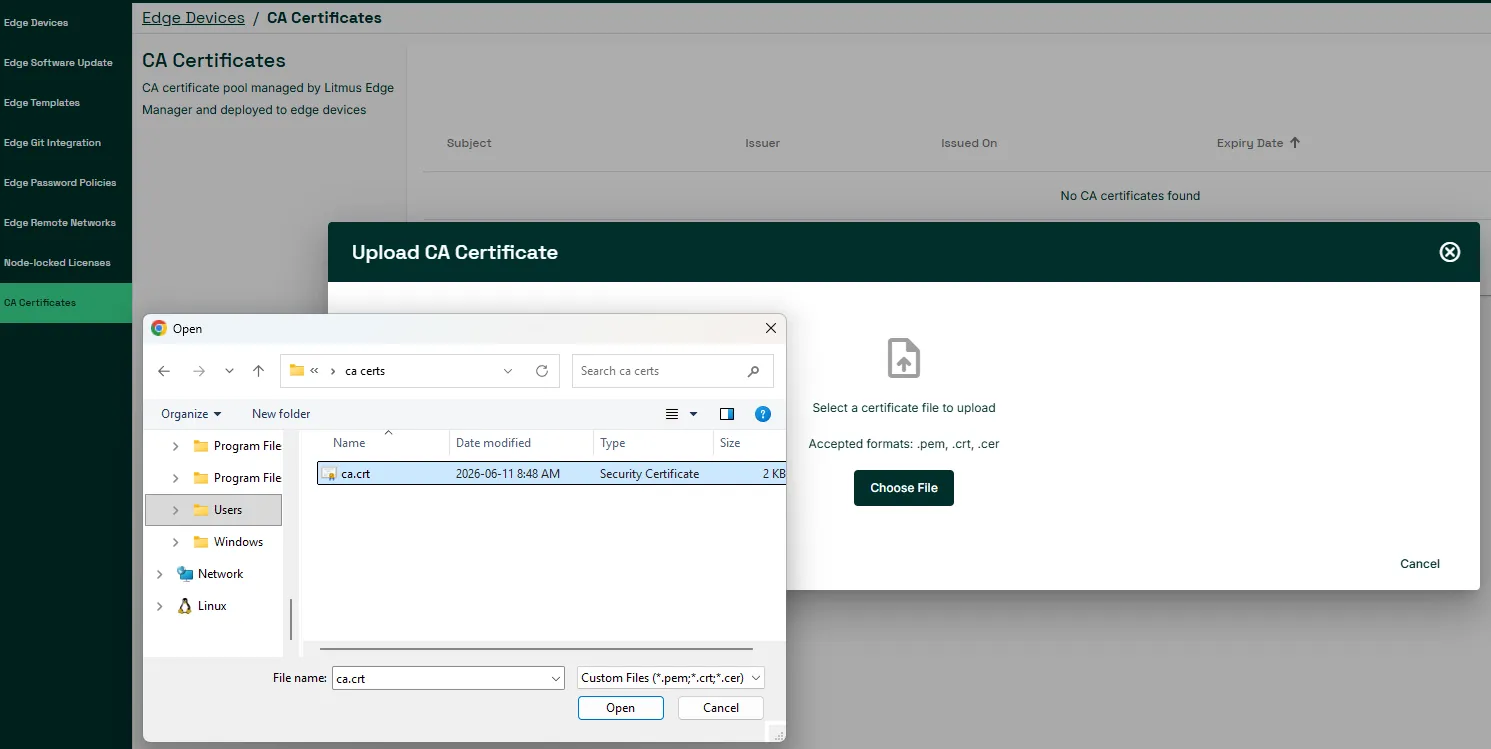
Task: Toggle the preview pane icon
Action: pos(727,414)
